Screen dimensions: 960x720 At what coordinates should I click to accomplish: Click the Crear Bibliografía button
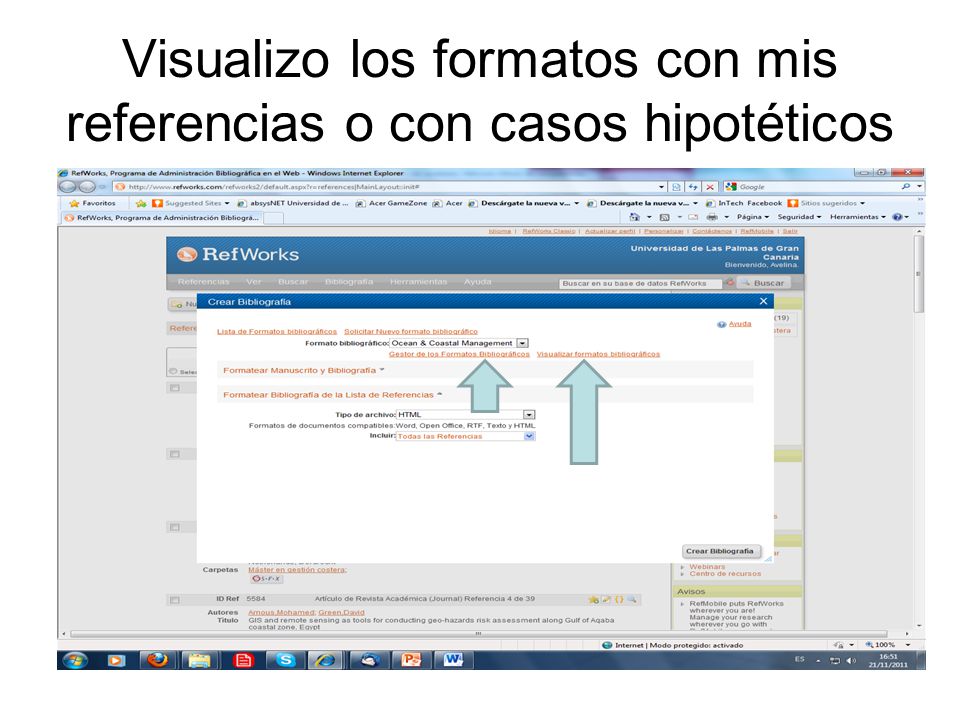[719, 551]
